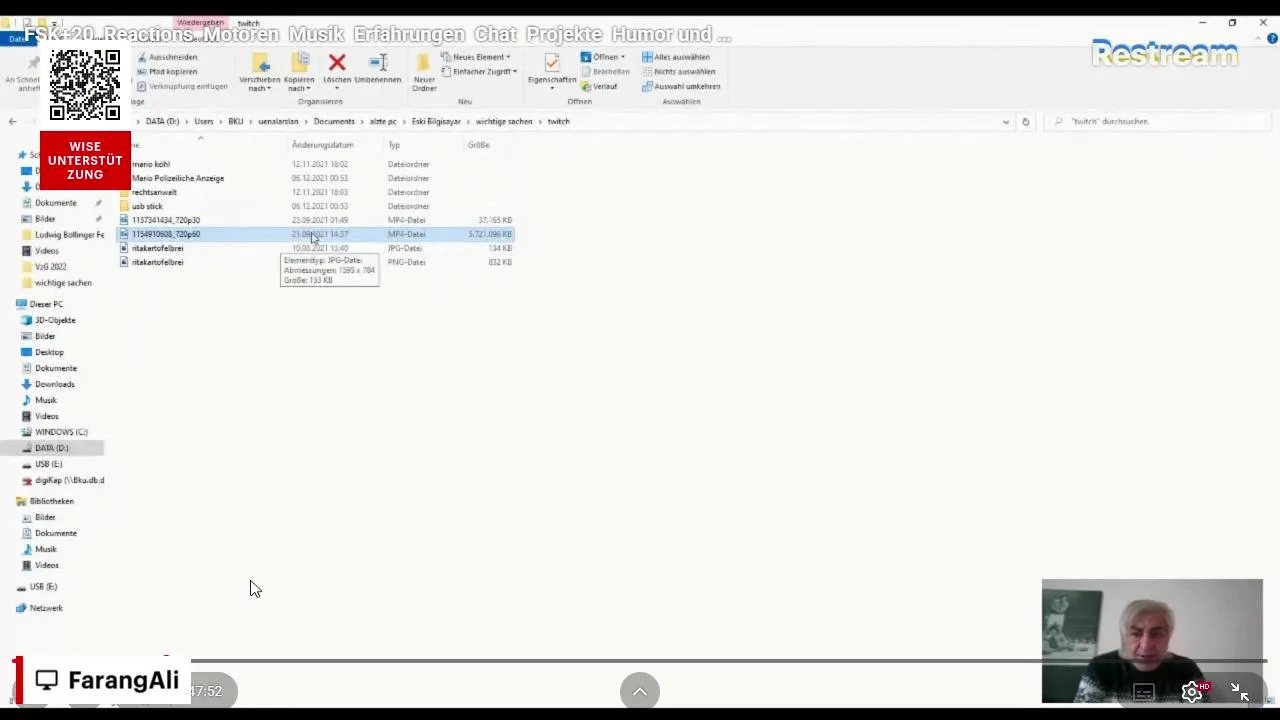Expand the Neues Element dropdown
This screenshot has height=720, width=1280.
(x=476, y=57)
